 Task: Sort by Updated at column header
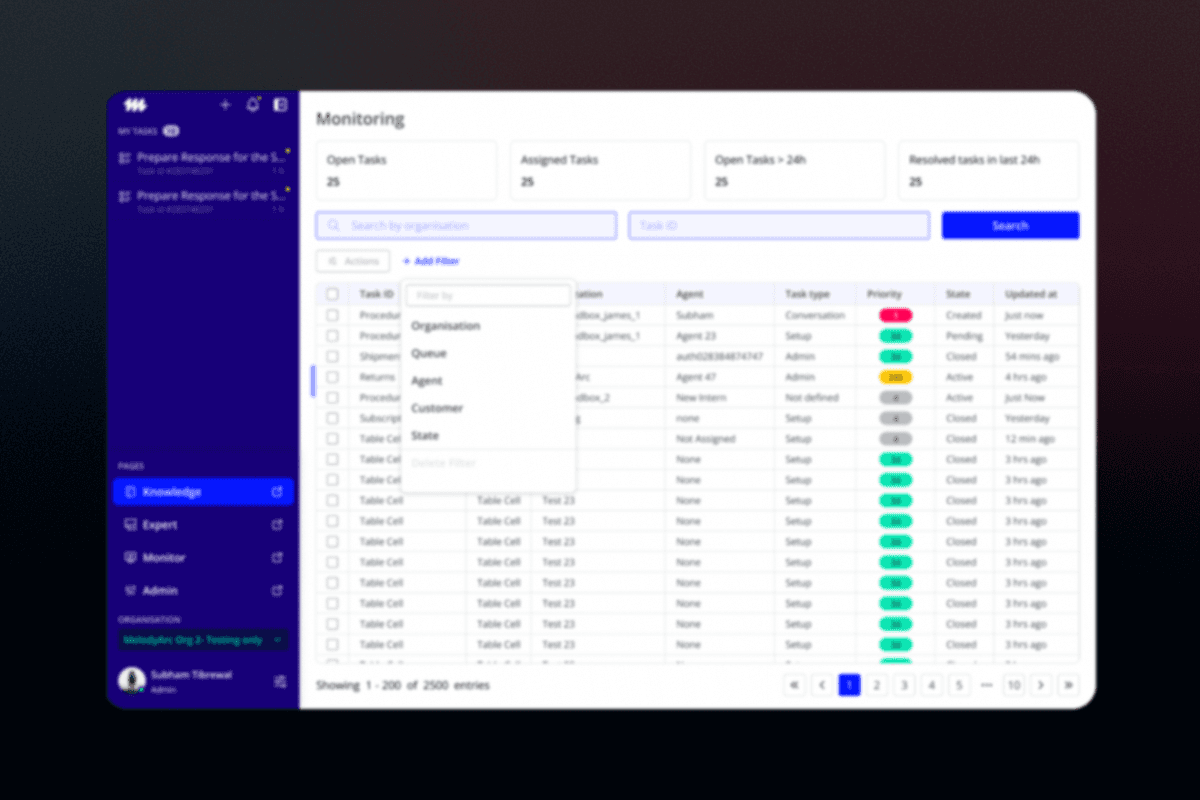[x=1031, y=295]
